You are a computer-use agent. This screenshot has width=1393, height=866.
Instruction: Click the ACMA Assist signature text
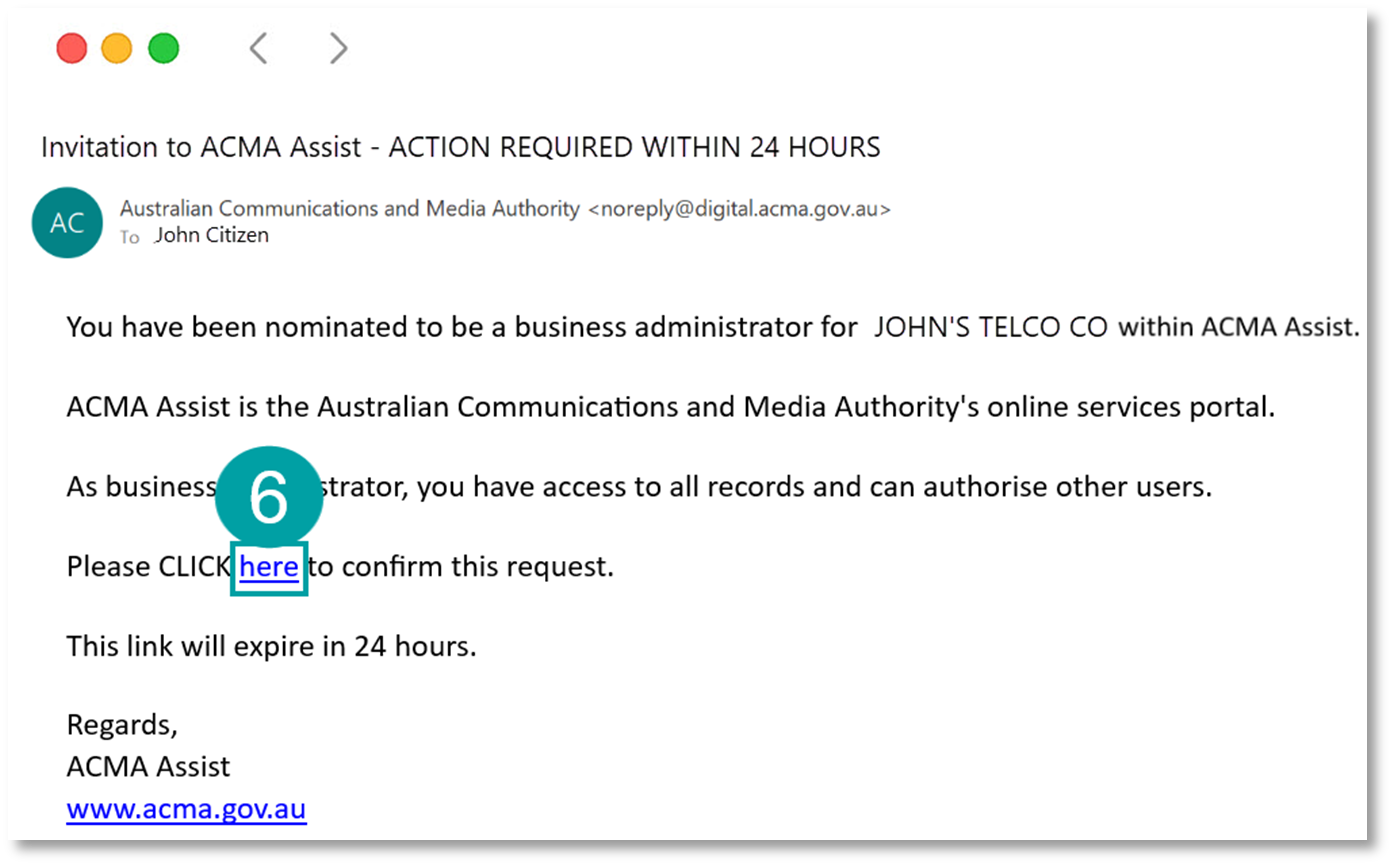pos(148,766)
